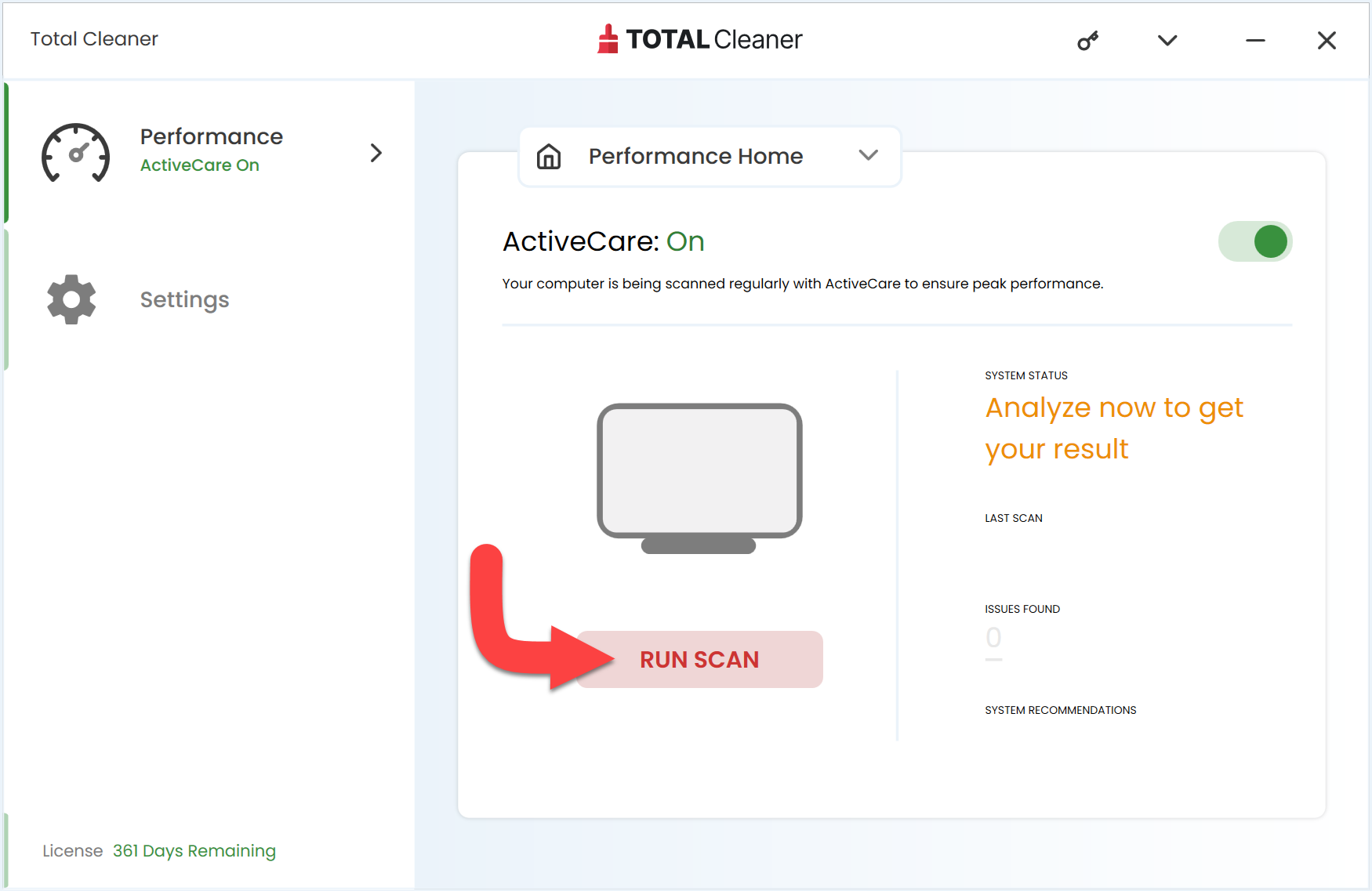Turn off the ActiveCare toggle switch
Screen dimensions: 1372x891
[x=1254, y=241]
